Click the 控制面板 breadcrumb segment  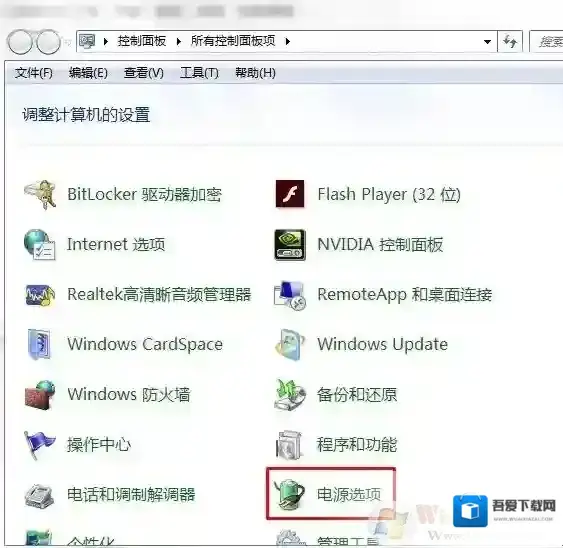pos(142,41)
